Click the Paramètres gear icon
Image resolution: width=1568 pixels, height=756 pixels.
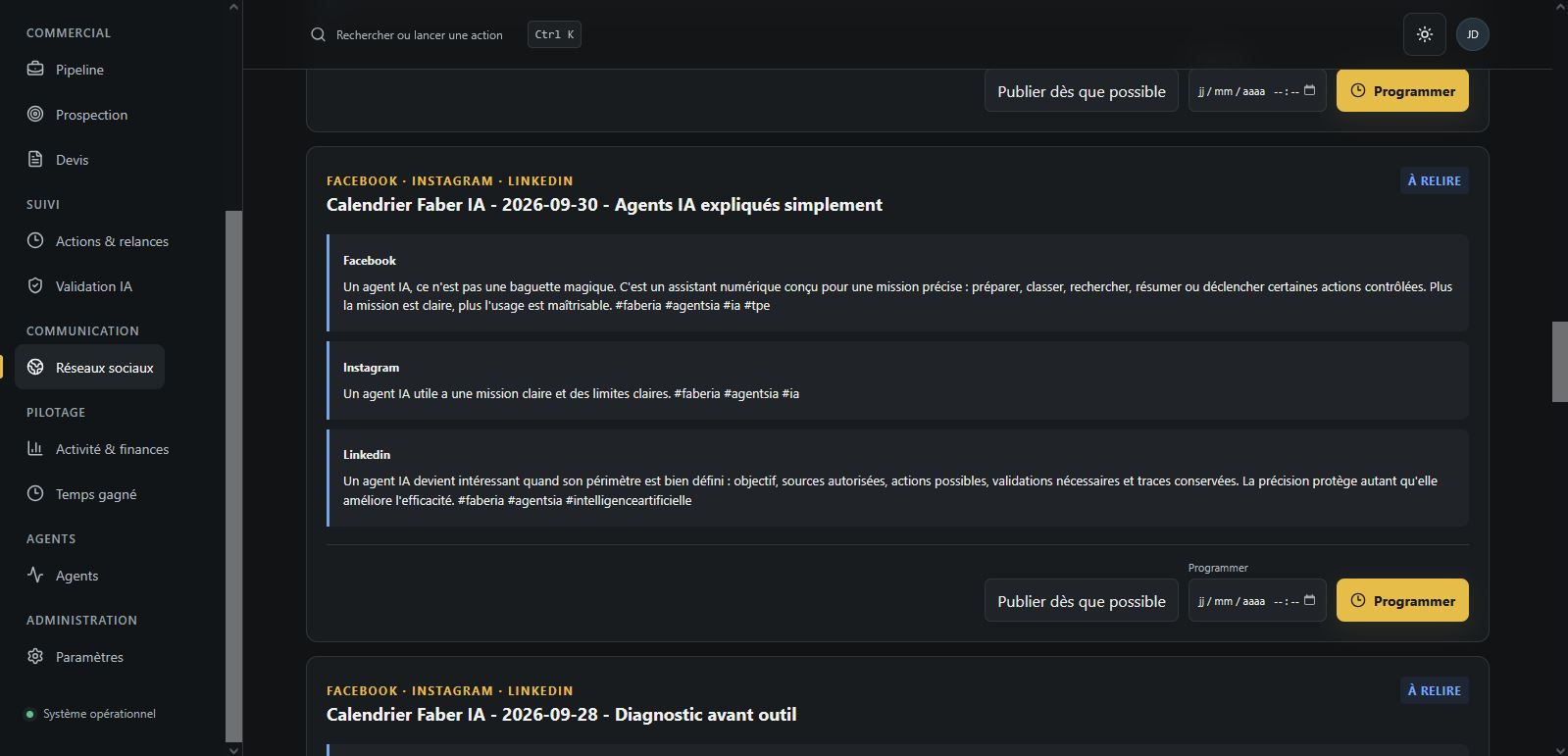35,656
